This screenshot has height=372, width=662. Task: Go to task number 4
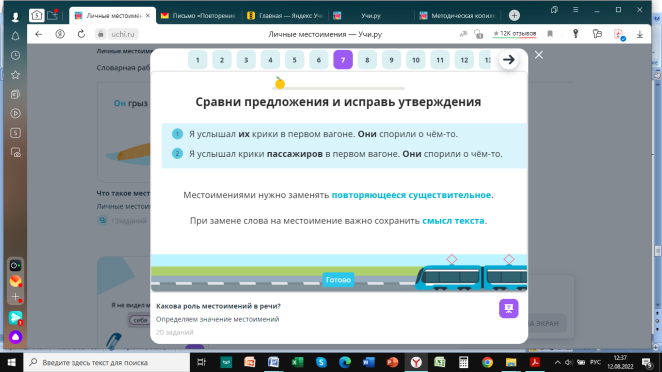tap(270, 60)
